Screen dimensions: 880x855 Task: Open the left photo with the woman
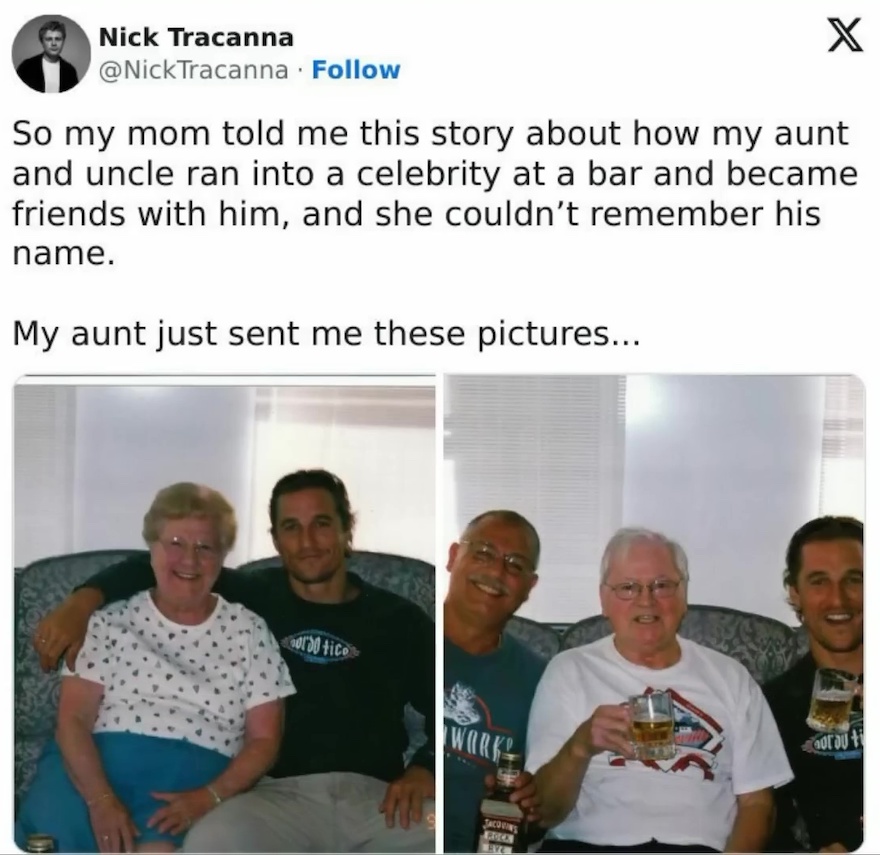coord(224,614)
